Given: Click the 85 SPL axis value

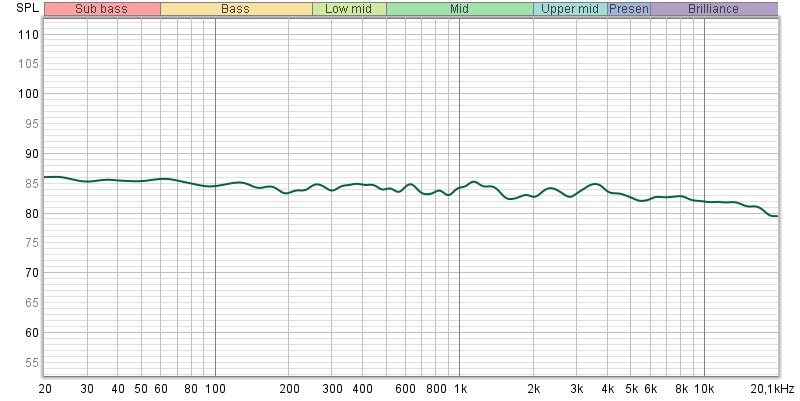Looking at the screenshot, I should (x=32, y=183).
